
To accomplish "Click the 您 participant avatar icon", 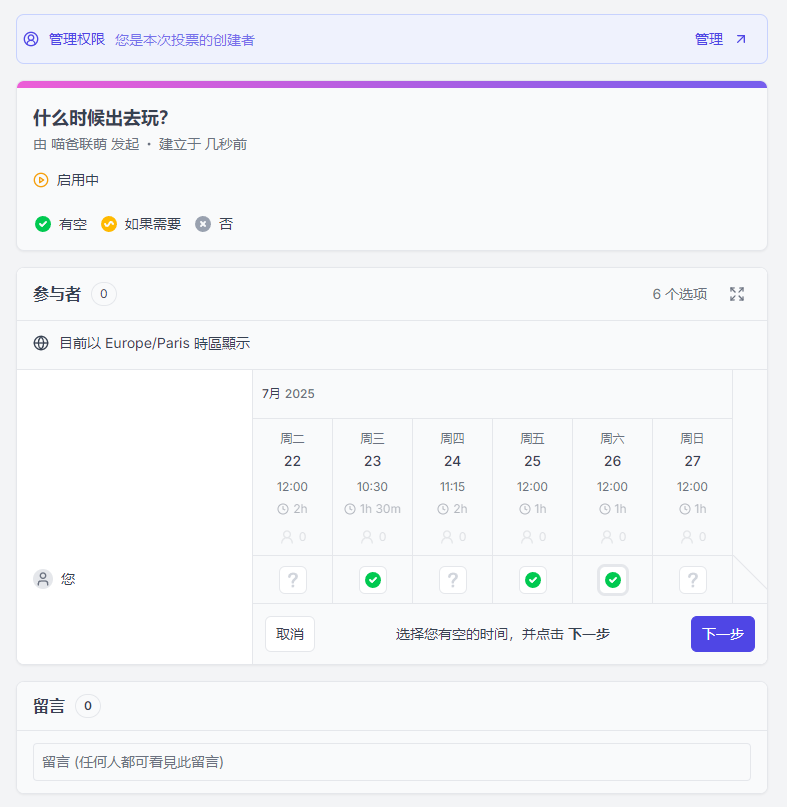I will click(x=43, y=579).
